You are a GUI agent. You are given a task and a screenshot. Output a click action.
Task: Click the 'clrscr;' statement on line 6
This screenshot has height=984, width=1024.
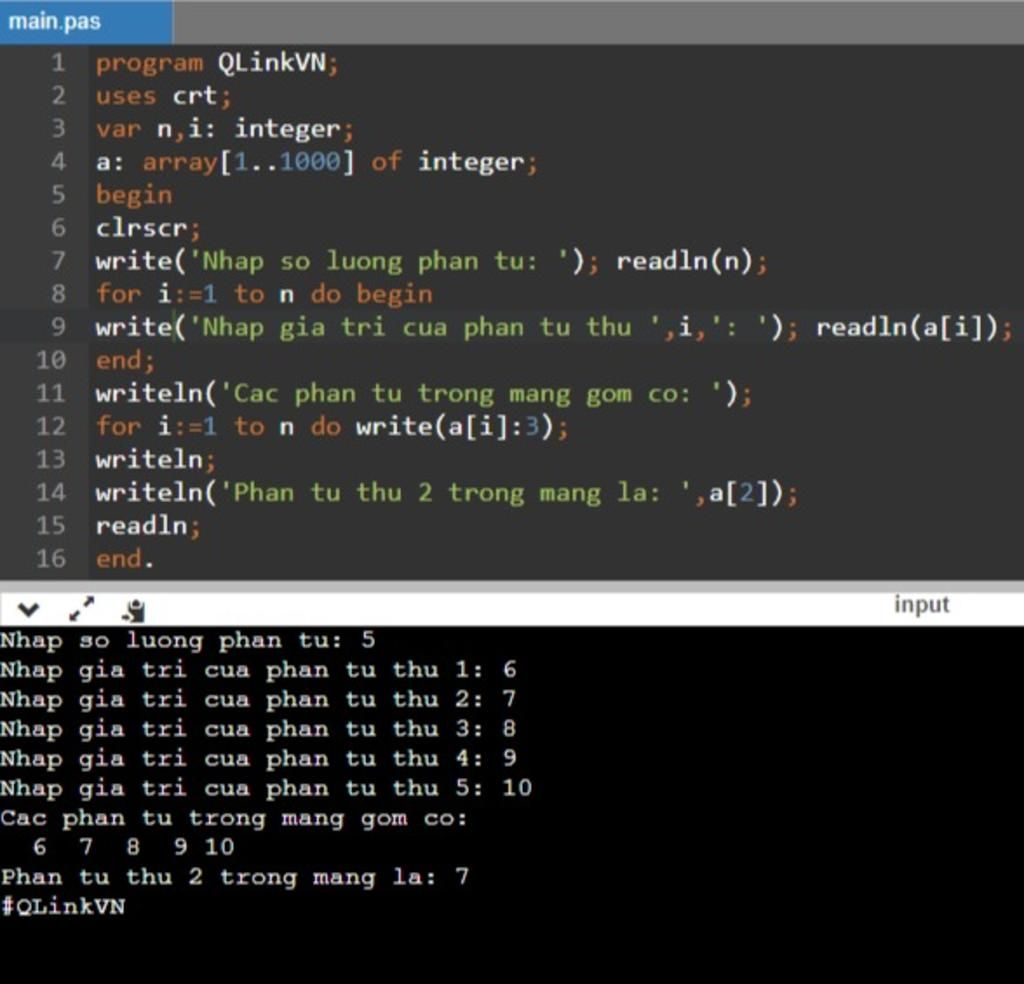coord(148,229)
